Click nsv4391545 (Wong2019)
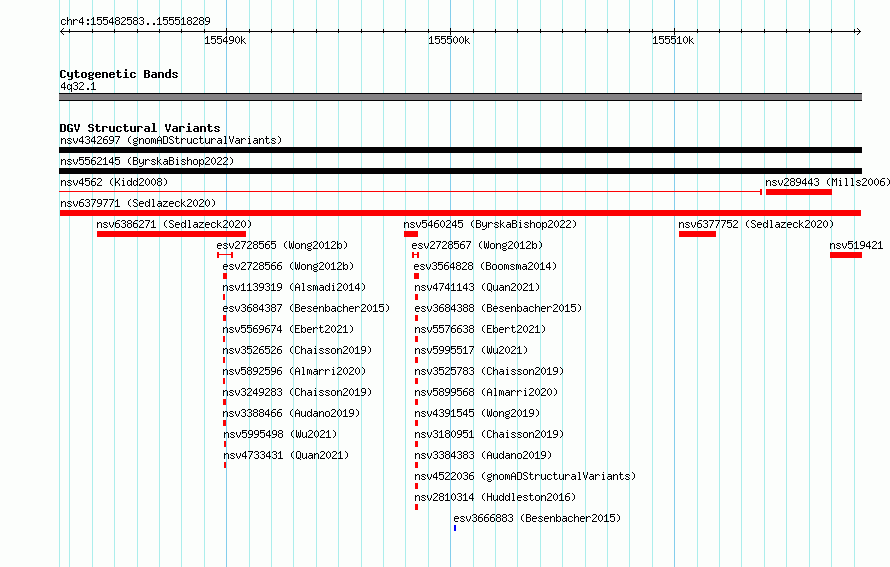Viewport: 890px width, 567px height. tap(477, 413)
